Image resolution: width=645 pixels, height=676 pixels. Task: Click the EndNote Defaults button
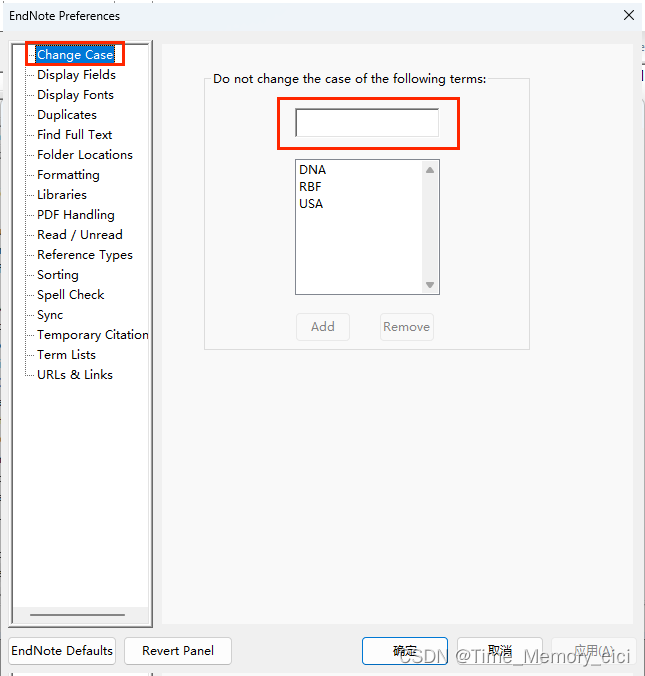click(x=62, y=651)
